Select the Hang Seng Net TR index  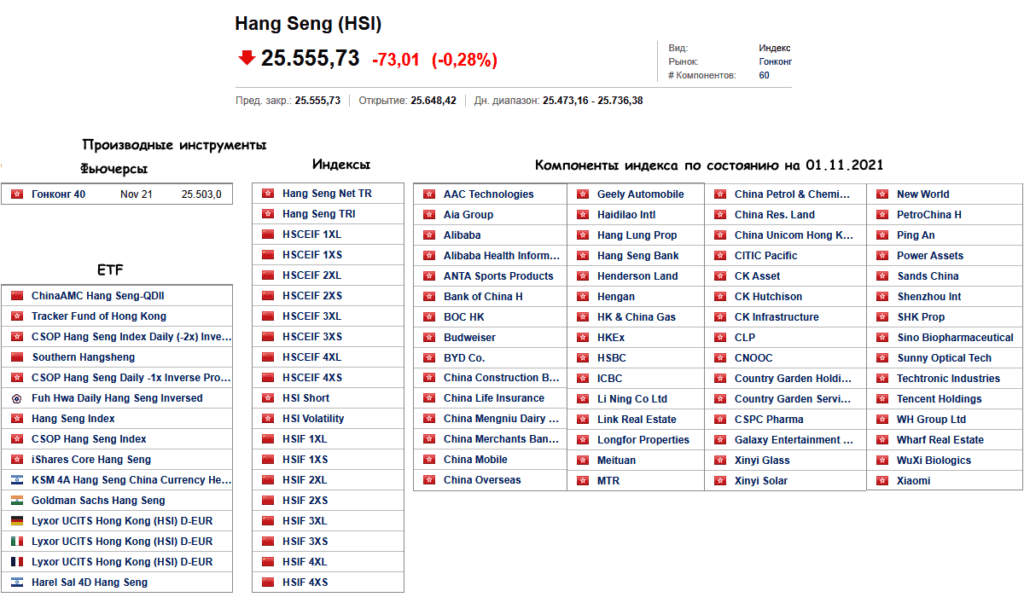pyautogui.click(x=326, y=194)
